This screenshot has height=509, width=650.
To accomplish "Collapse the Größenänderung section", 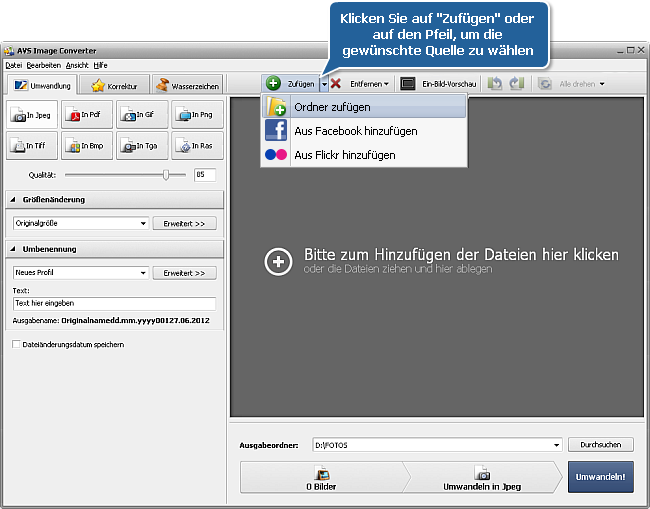I will click(x=13, y=199).
